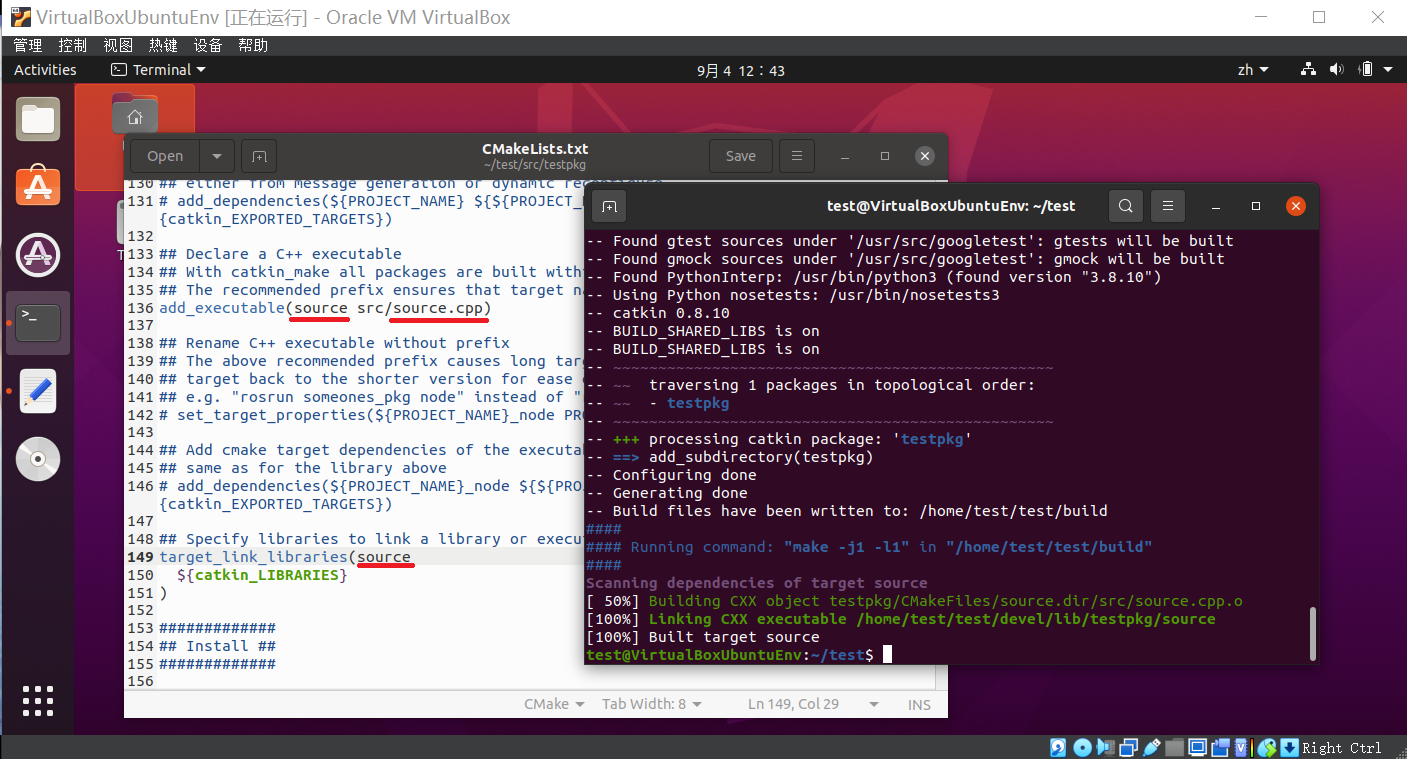
Task: Open the 控制 VirtualBox menu
Action: pos(72,45)
